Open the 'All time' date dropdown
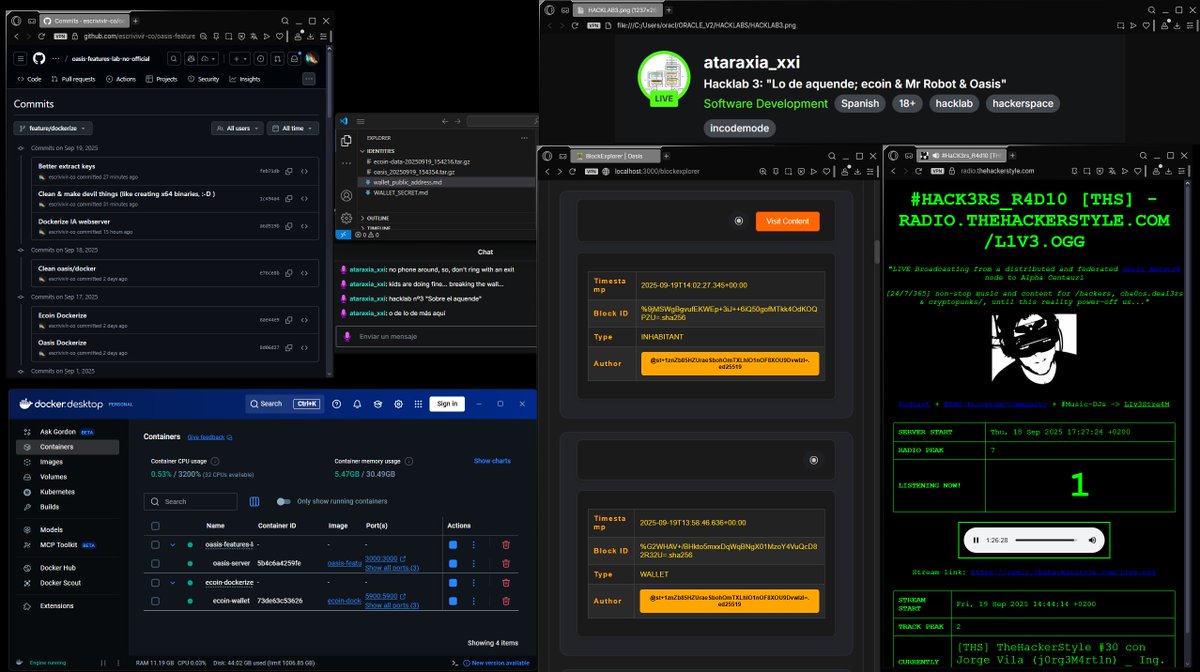Image resolution: width=1200 pixels, height=672 pixels. 292,128
